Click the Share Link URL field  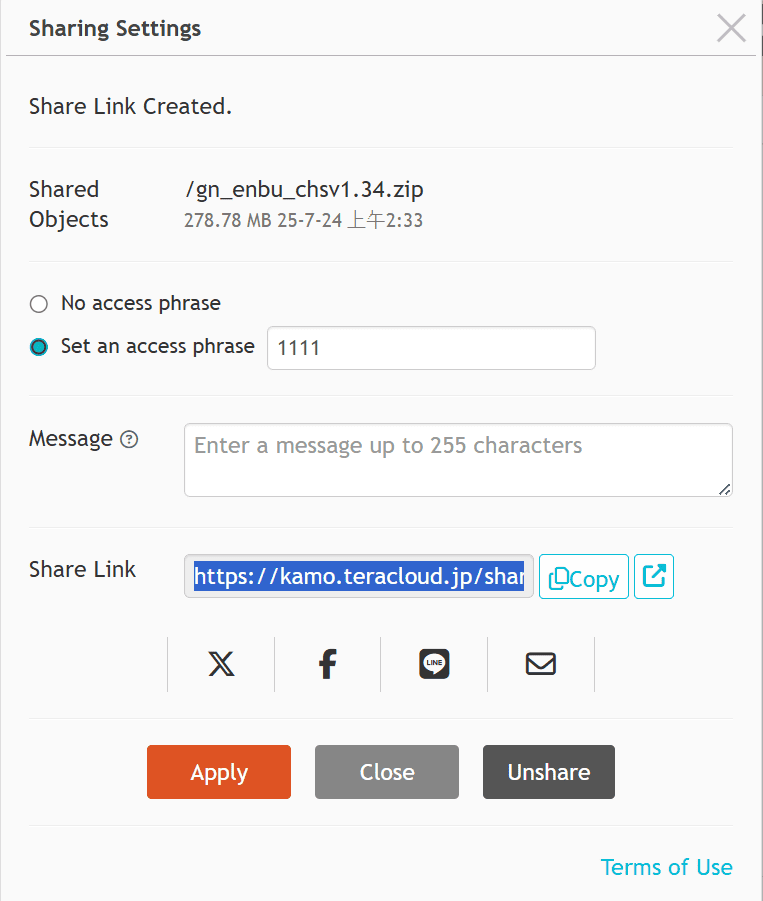click(358, 577)
